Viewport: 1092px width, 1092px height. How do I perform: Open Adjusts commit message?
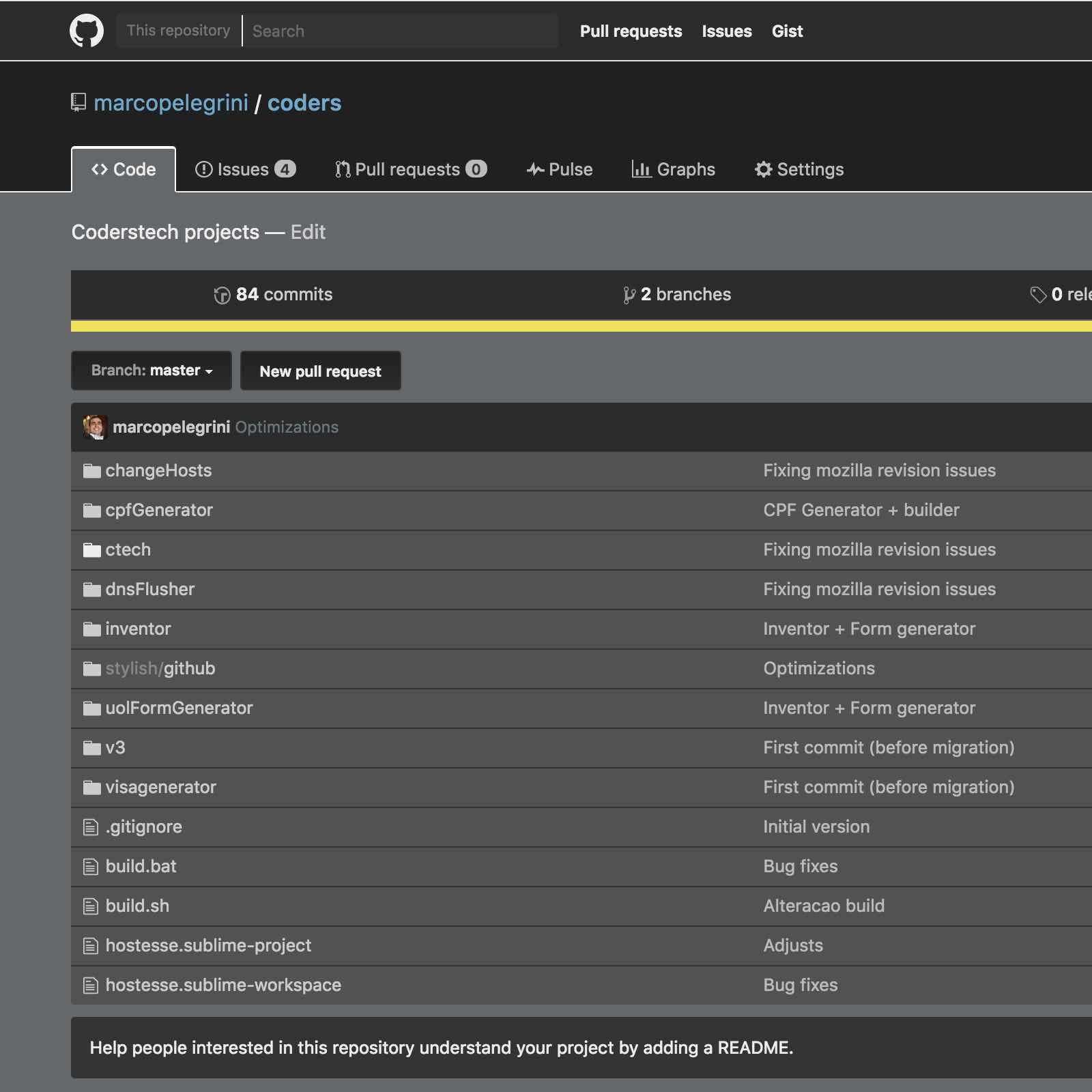pos(793,946)
